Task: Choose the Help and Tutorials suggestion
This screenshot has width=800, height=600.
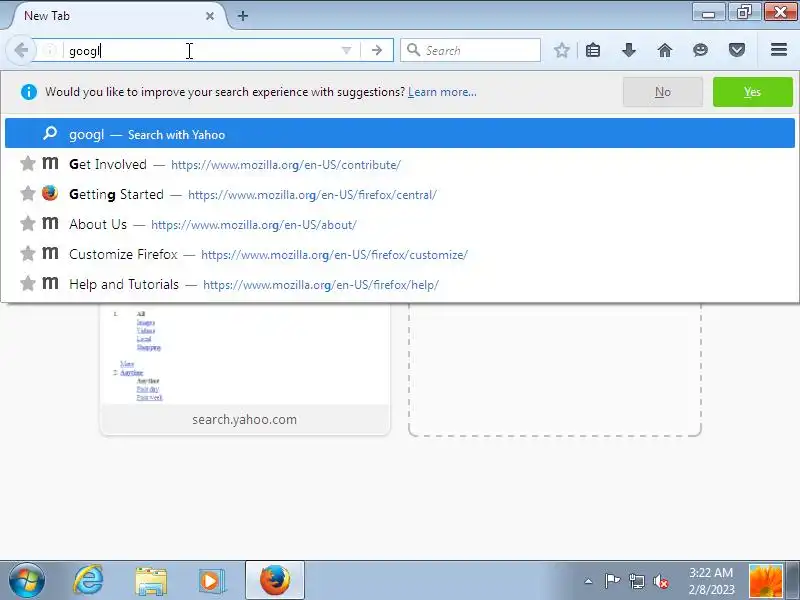Action: 399,284
